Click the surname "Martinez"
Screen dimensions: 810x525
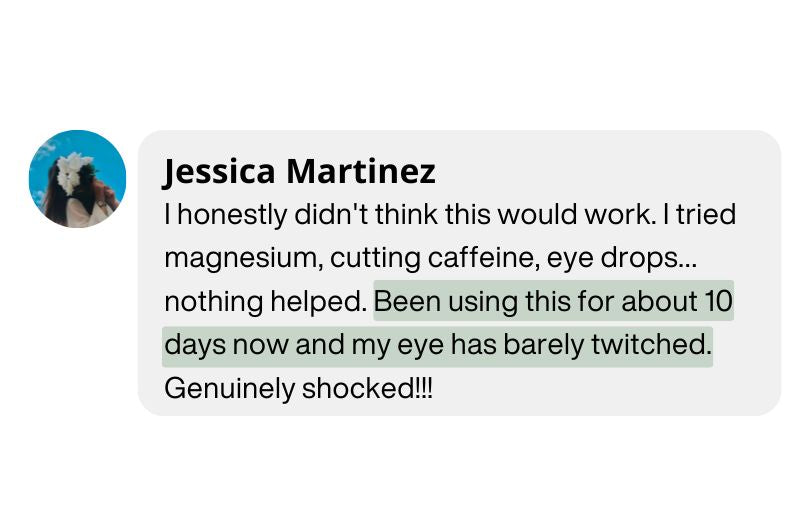(360, 171)
